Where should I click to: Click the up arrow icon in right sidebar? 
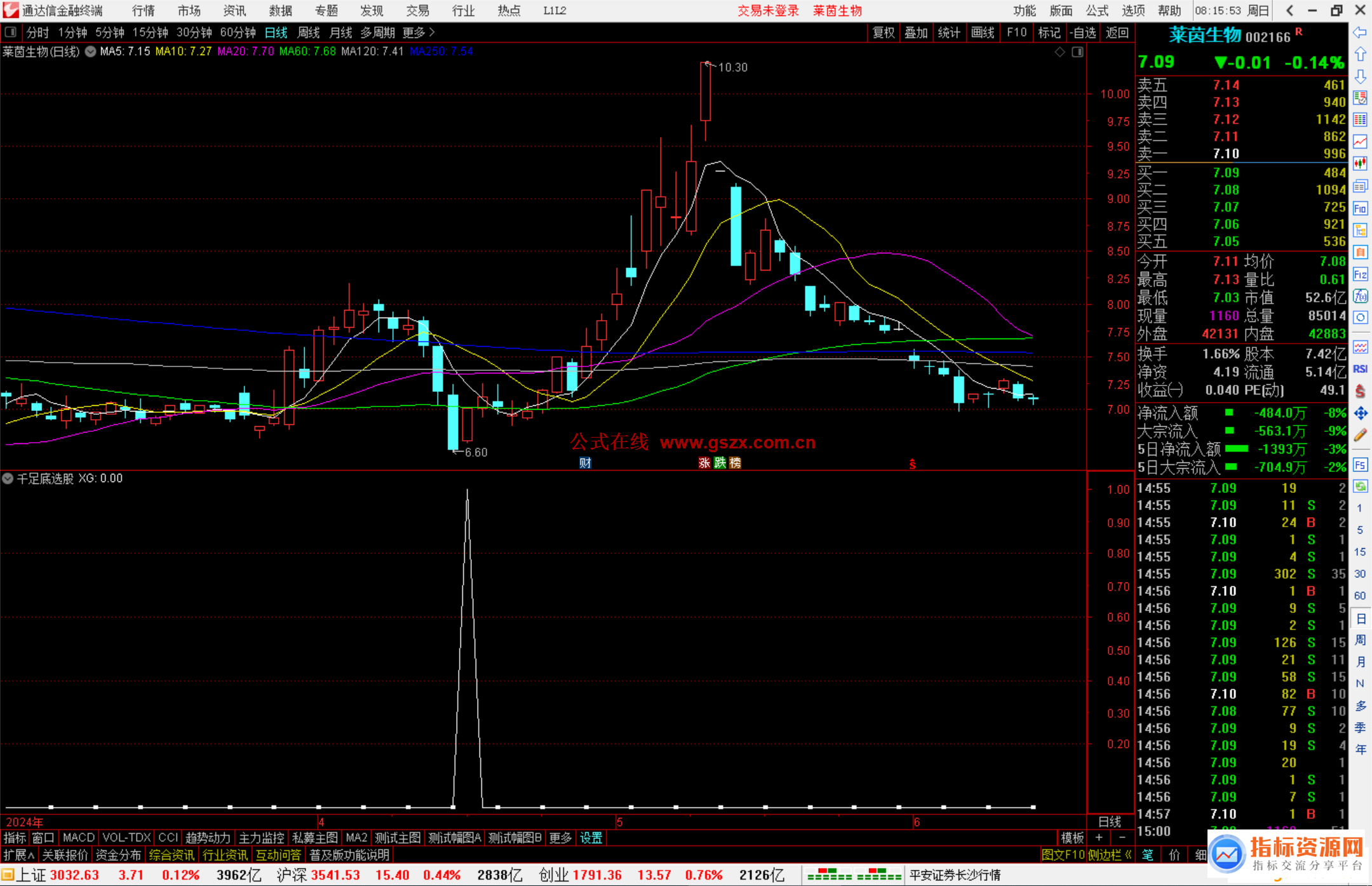1360,55
